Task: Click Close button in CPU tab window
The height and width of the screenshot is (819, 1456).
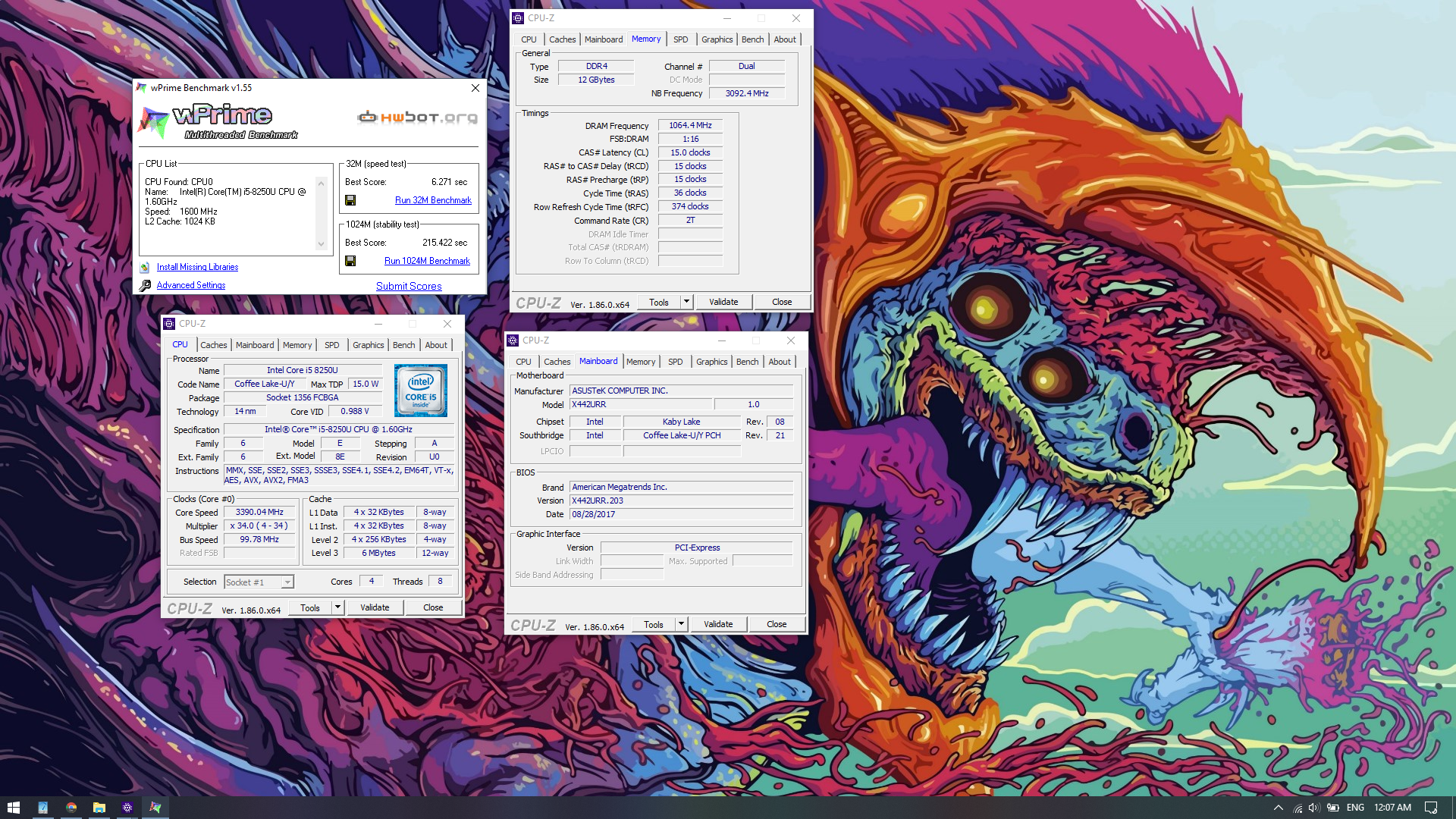Action: [433, 607]
